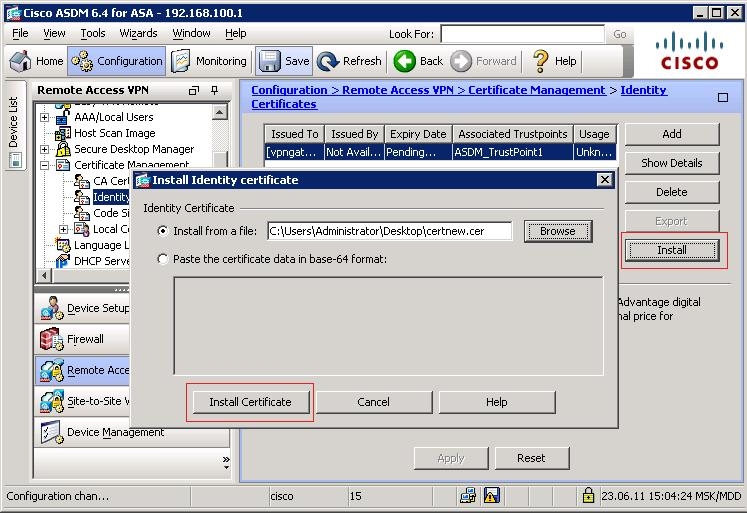The image size is (747, 513).
Task: Switch to the Monitoring view
Action: [x=209, y=61]
